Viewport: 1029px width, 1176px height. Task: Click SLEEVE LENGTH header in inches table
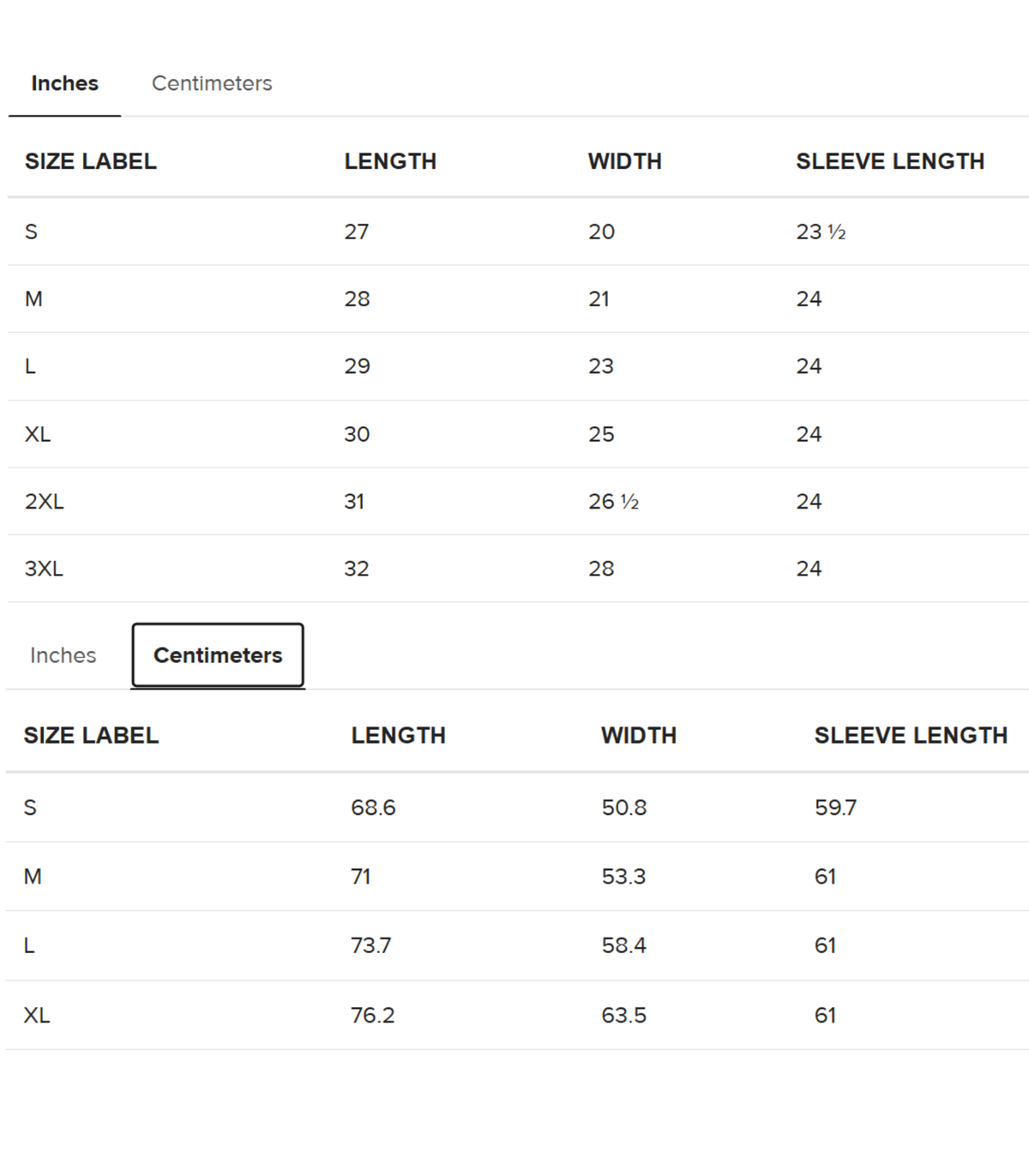tap(890, 161)
